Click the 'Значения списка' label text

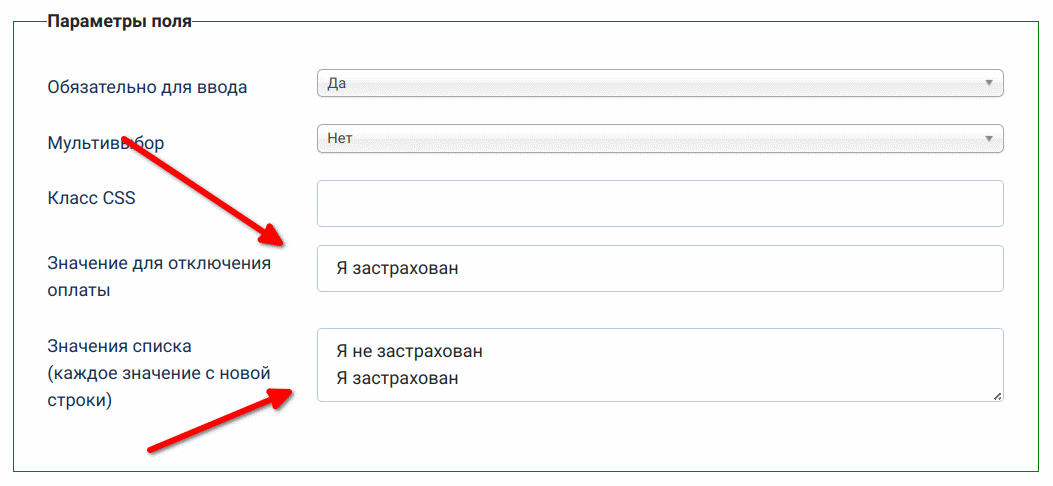119,346
